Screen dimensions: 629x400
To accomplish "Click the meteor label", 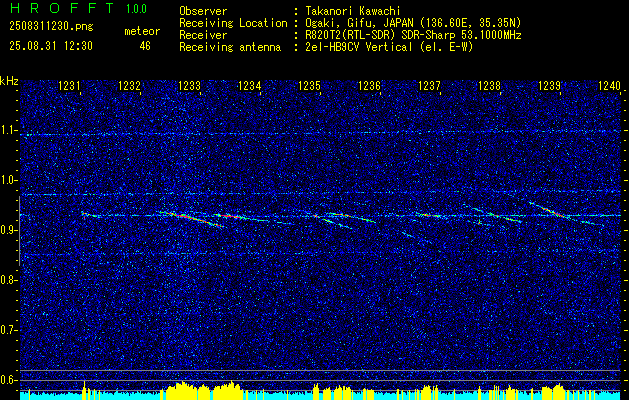I will [x=142, y=32].
